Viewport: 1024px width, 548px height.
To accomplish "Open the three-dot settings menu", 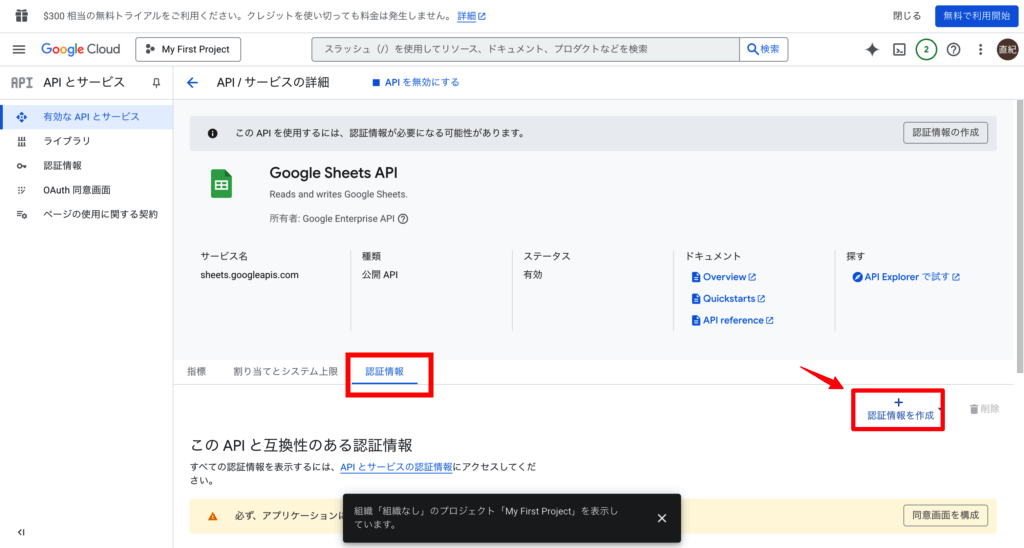I will [x=980, y=49].
